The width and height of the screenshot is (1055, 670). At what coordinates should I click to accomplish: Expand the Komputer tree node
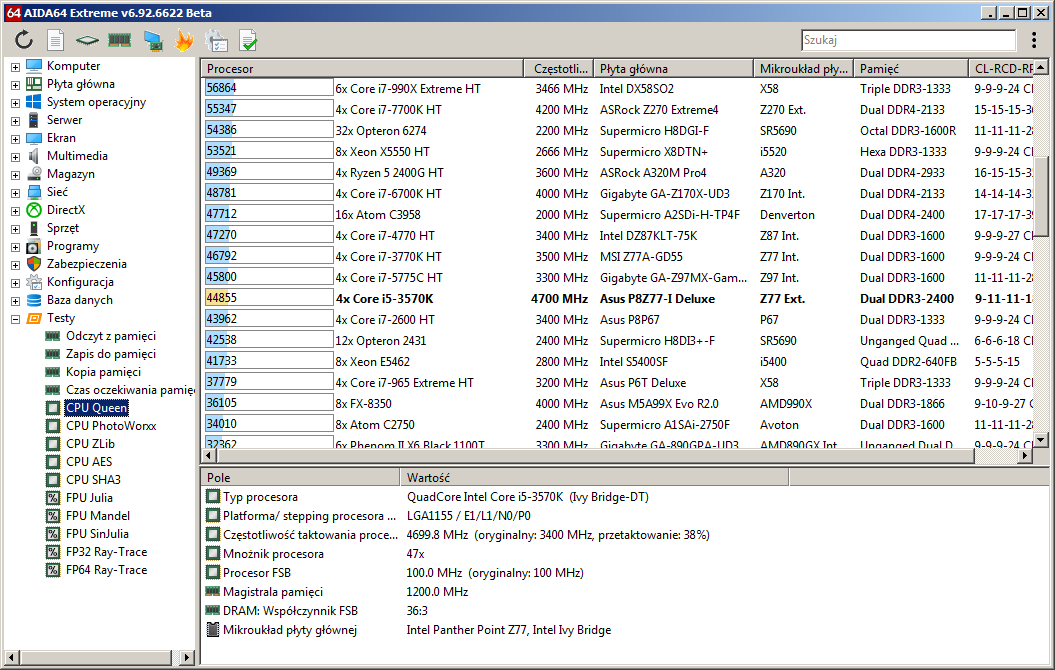click(x=15, y=67)
